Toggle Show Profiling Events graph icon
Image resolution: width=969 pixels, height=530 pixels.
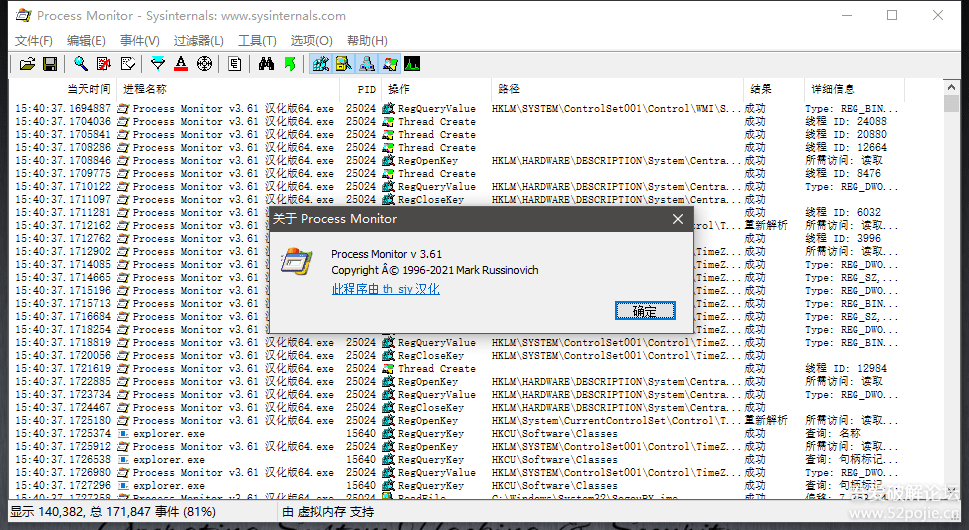click(x=412, y=64)
